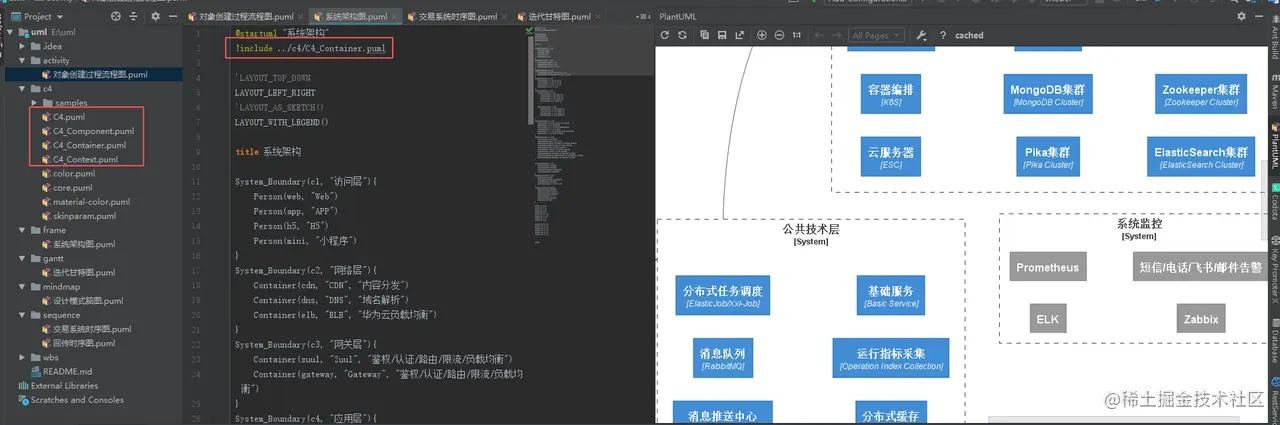Zoom out of the PlantUML preview

(x=779, y=35)
